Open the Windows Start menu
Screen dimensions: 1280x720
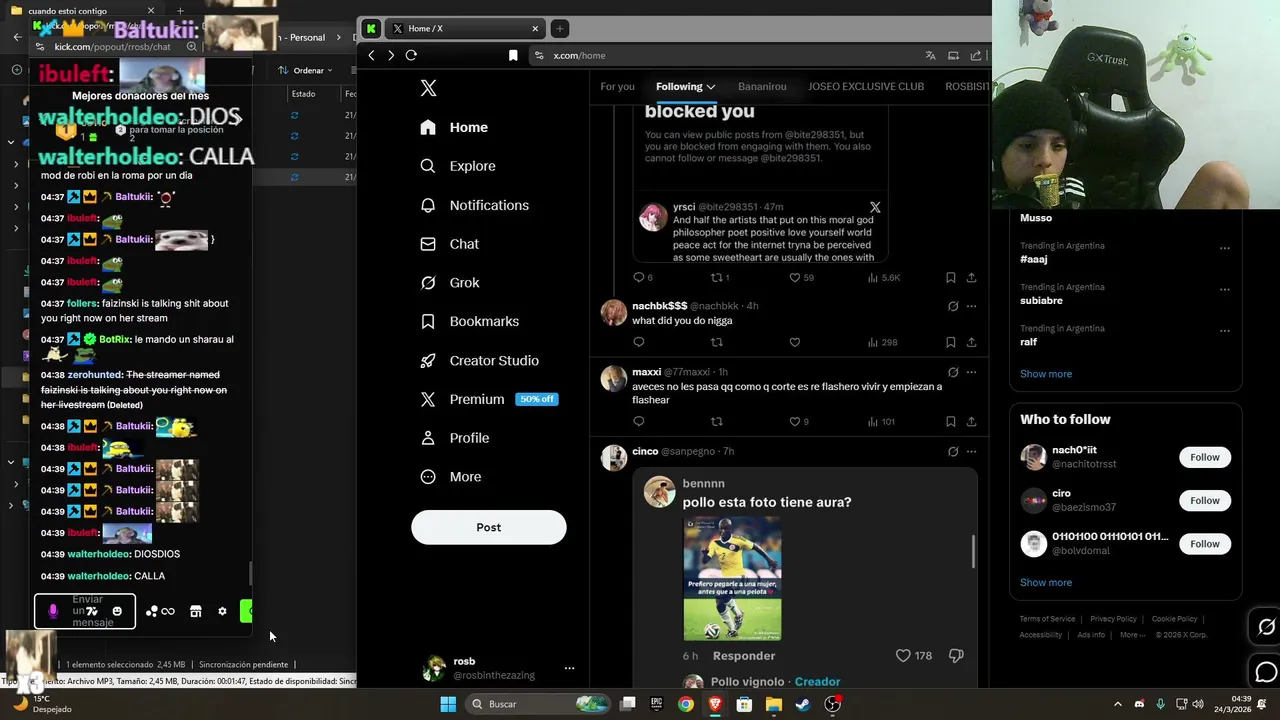pyautogui.click(x=448, y=704)
